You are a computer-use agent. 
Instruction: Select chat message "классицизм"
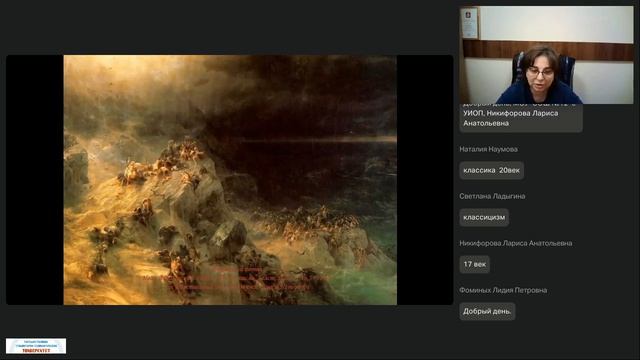pos(484,217)
